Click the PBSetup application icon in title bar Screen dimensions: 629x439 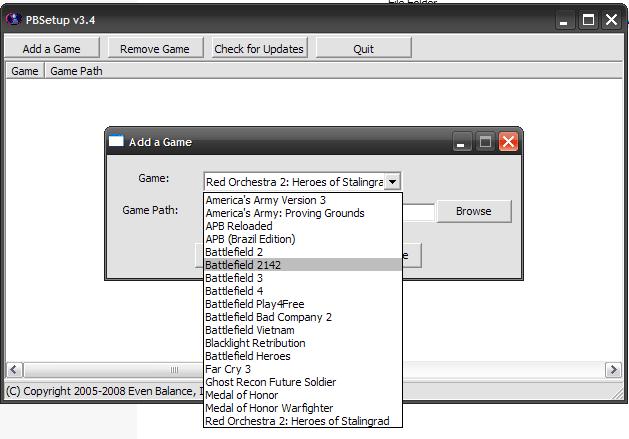[x=14, y=19]
